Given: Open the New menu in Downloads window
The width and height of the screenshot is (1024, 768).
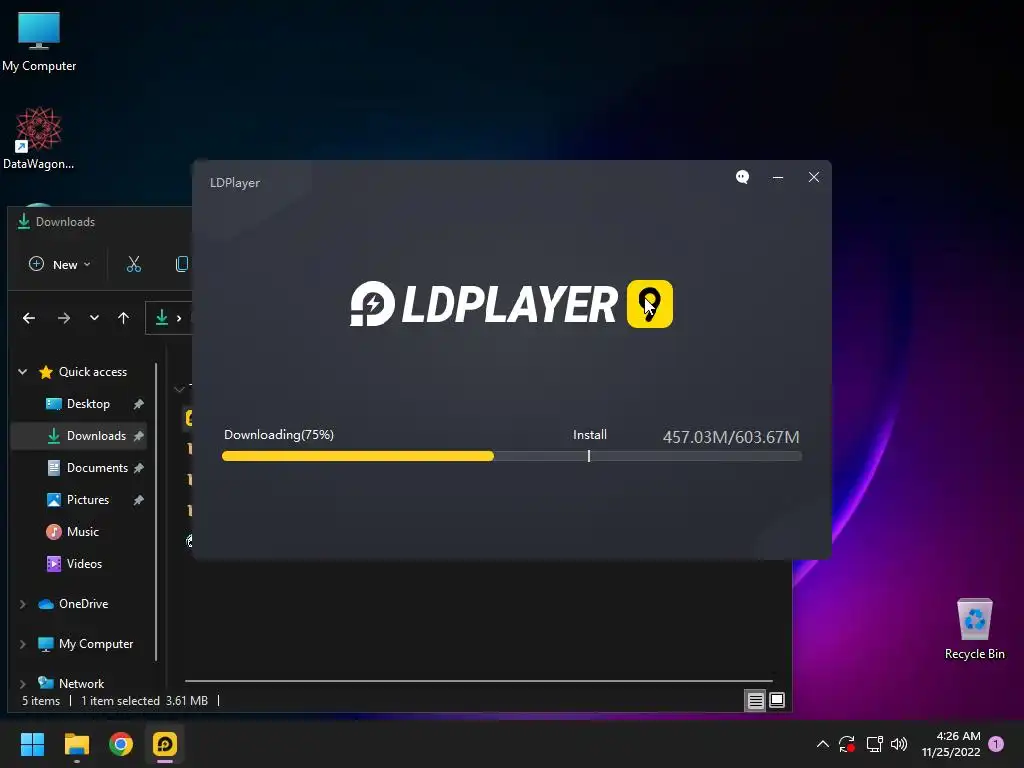Looking at the screenshot, I should [x=59, y=264].
